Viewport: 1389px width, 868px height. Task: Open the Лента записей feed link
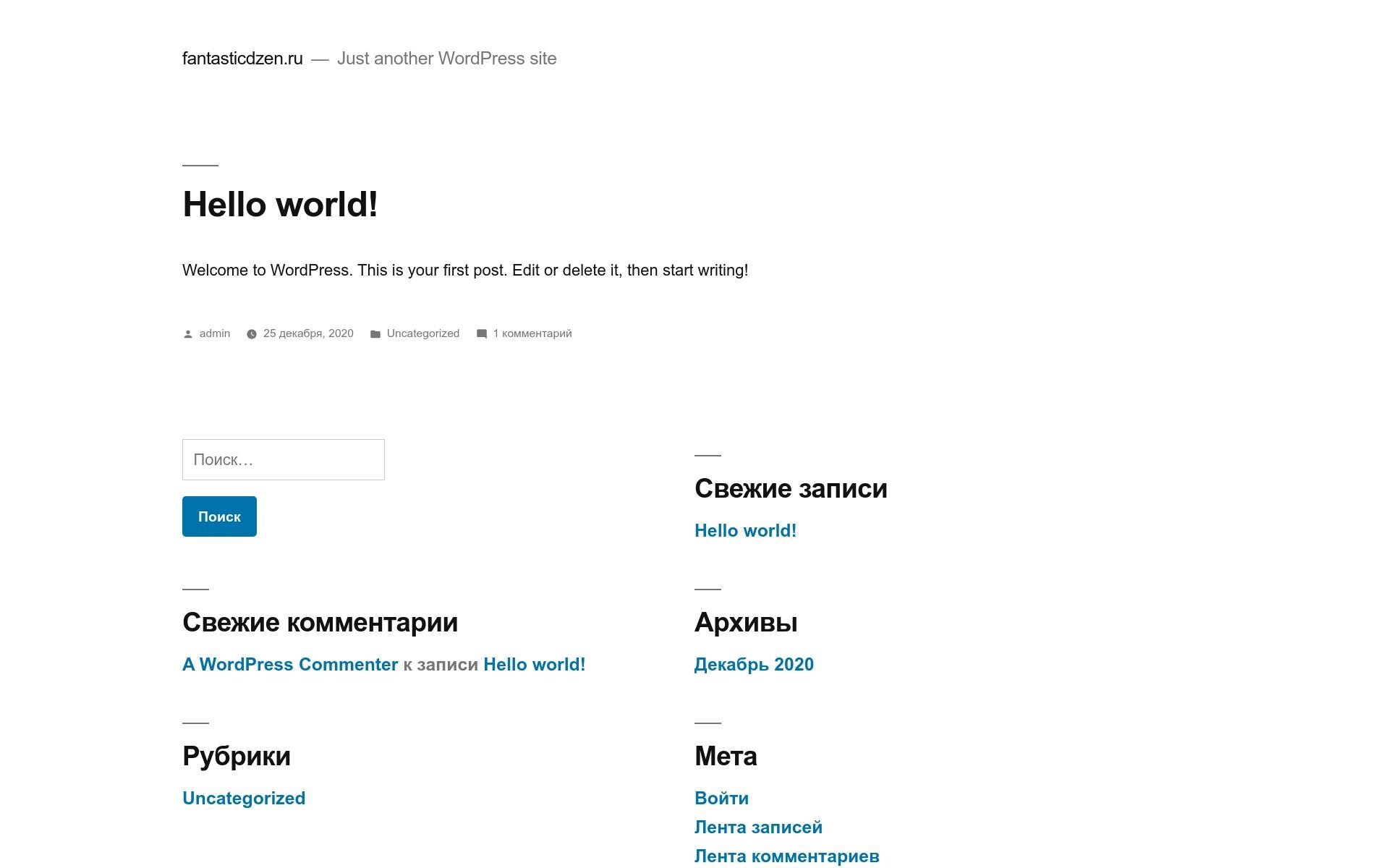pyautogui.click(x=758, y=827)
